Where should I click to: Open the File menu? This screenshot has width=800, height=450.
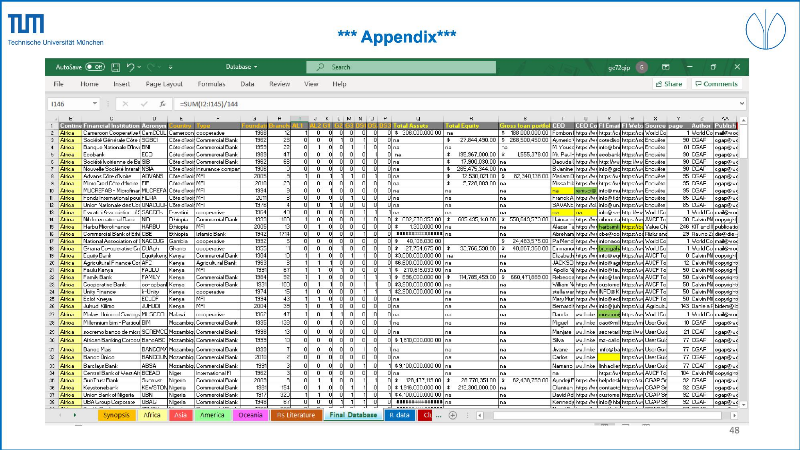59,84
